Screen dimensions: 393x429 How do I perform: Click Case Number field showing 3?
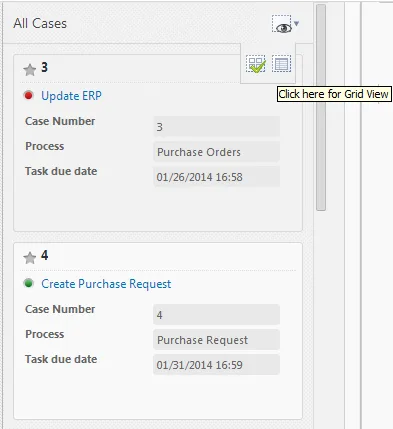click(216, 127)
